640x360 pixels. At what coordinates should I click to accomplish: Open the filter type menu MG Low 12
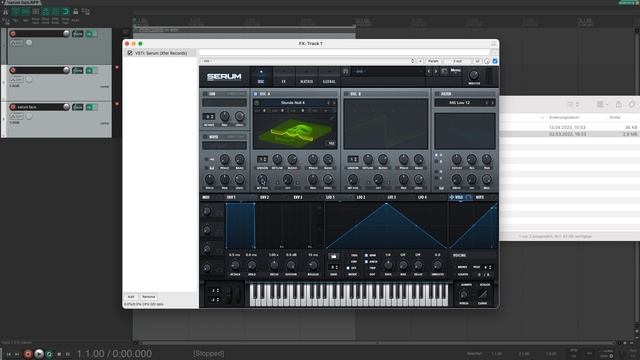point(459,103)
